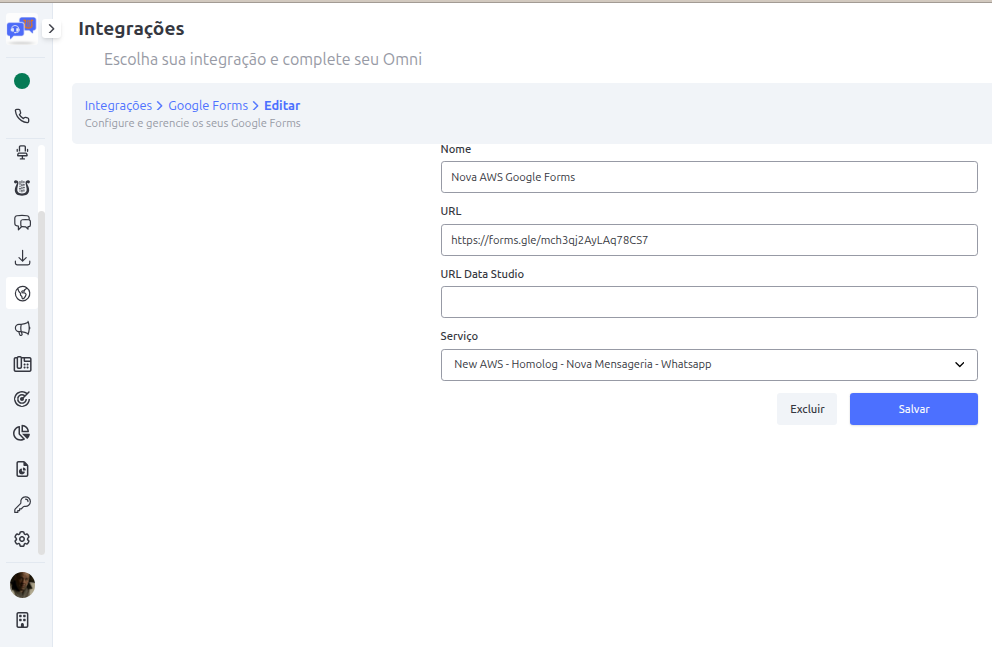Open the pie chart reports icon

point(22,433)
